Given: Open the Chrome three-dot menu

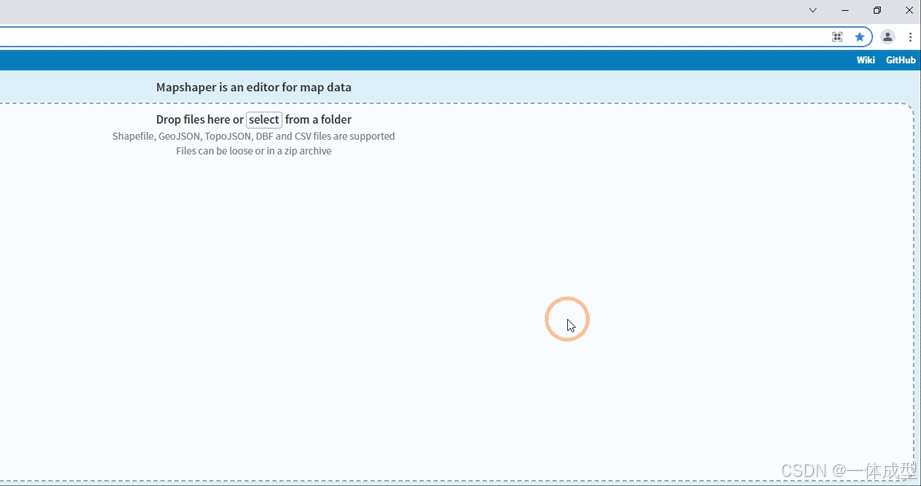Looking at the screenshot, I should tap(910, 37).
